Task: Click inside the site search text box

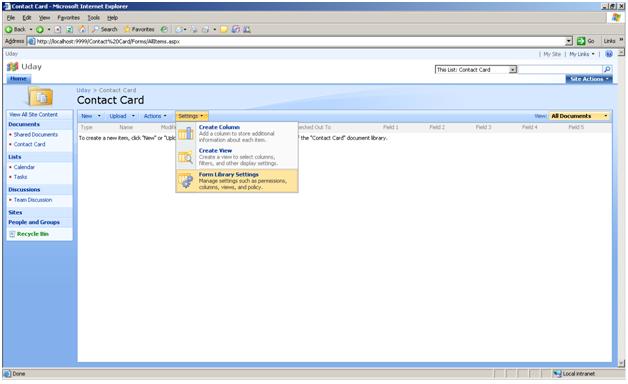Action: (x=560, y=69)
